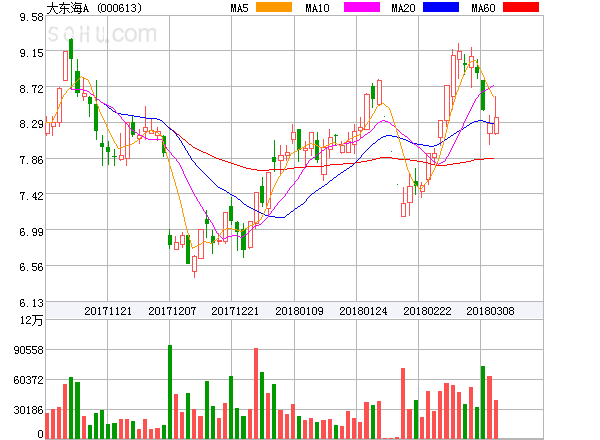The width and height of the screenshot is (600, 440).
Task: Click the tallest green volume bar near 20171207
Action: pyautogui.click(x=170, y=392)
